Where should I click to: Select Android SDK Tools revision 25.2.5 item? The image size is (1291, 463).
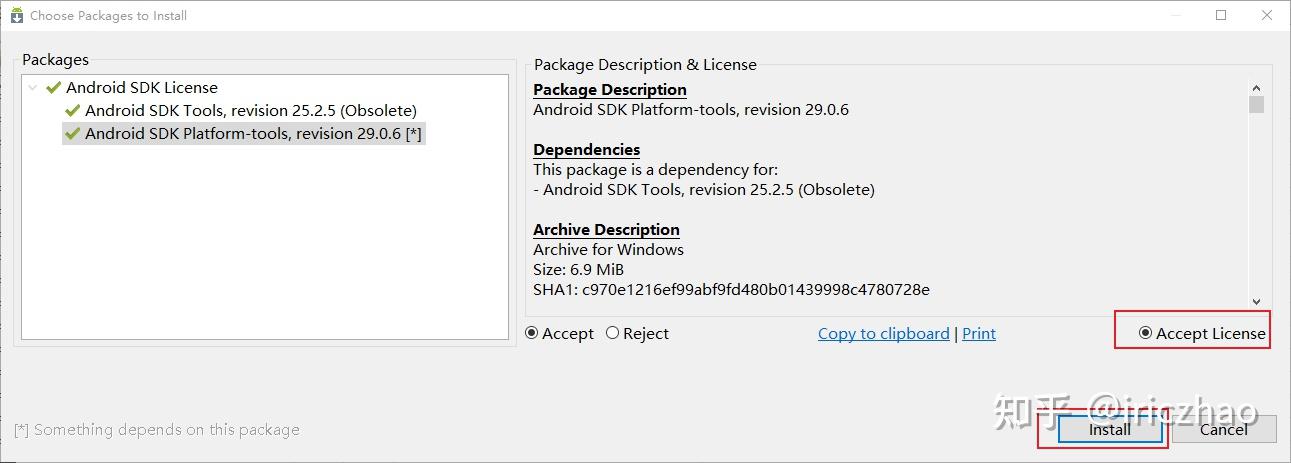pyautogui.click(x=250, y=111)
